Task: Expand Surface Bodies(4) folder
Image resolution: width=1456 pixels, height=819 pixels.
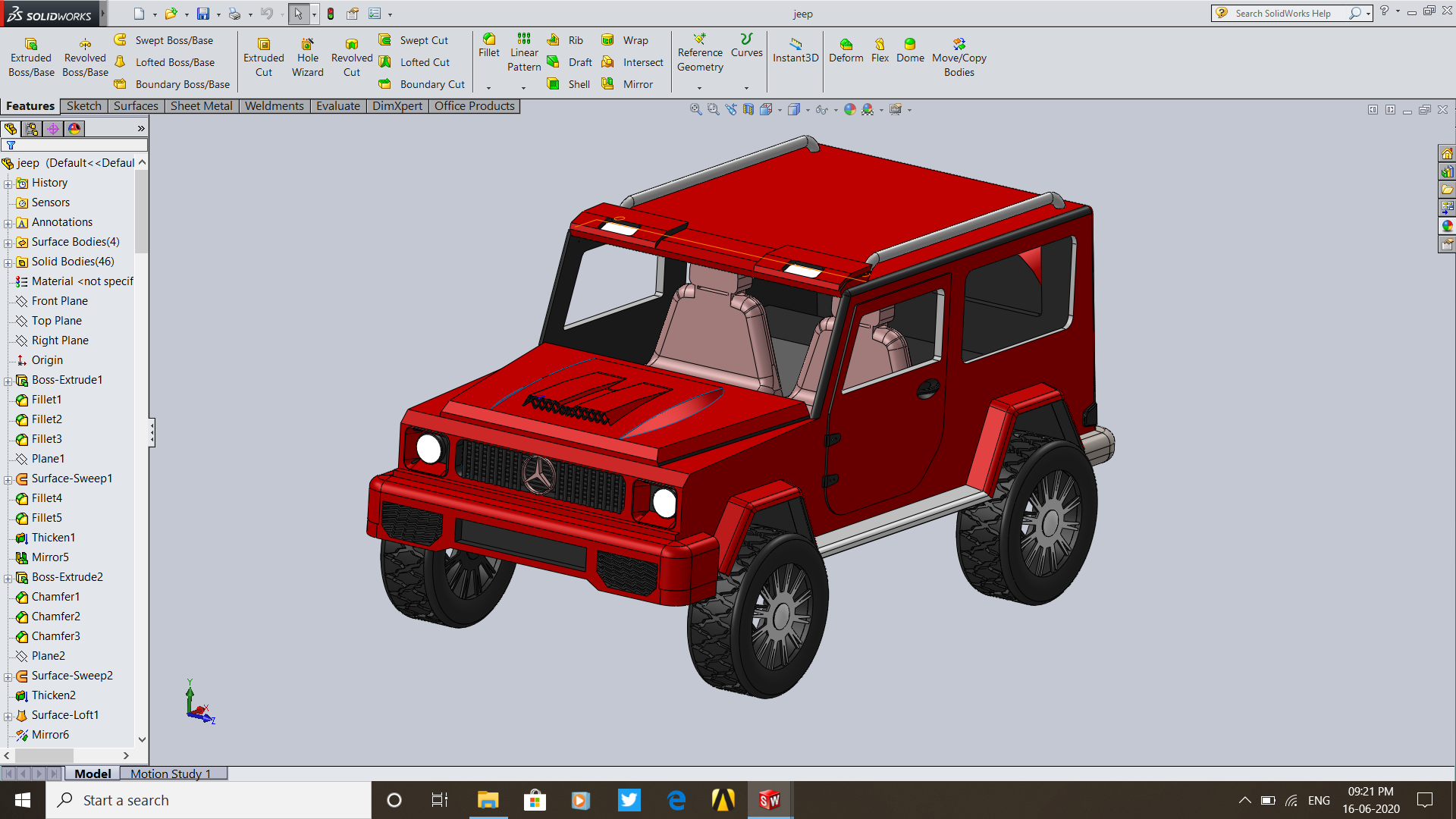Action: [8, 243]
